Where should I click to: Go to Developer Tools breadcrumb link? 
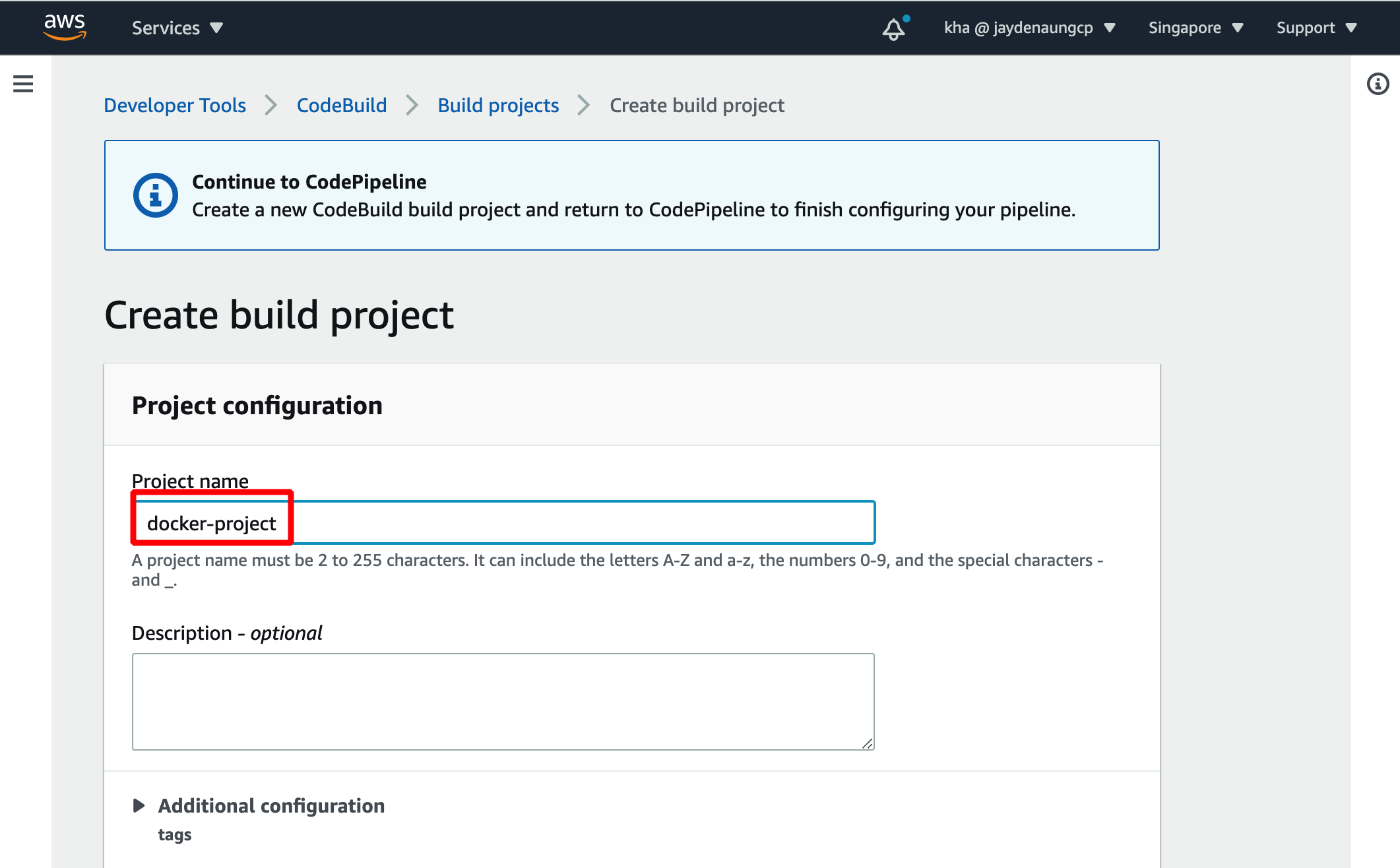click(175, 106)
